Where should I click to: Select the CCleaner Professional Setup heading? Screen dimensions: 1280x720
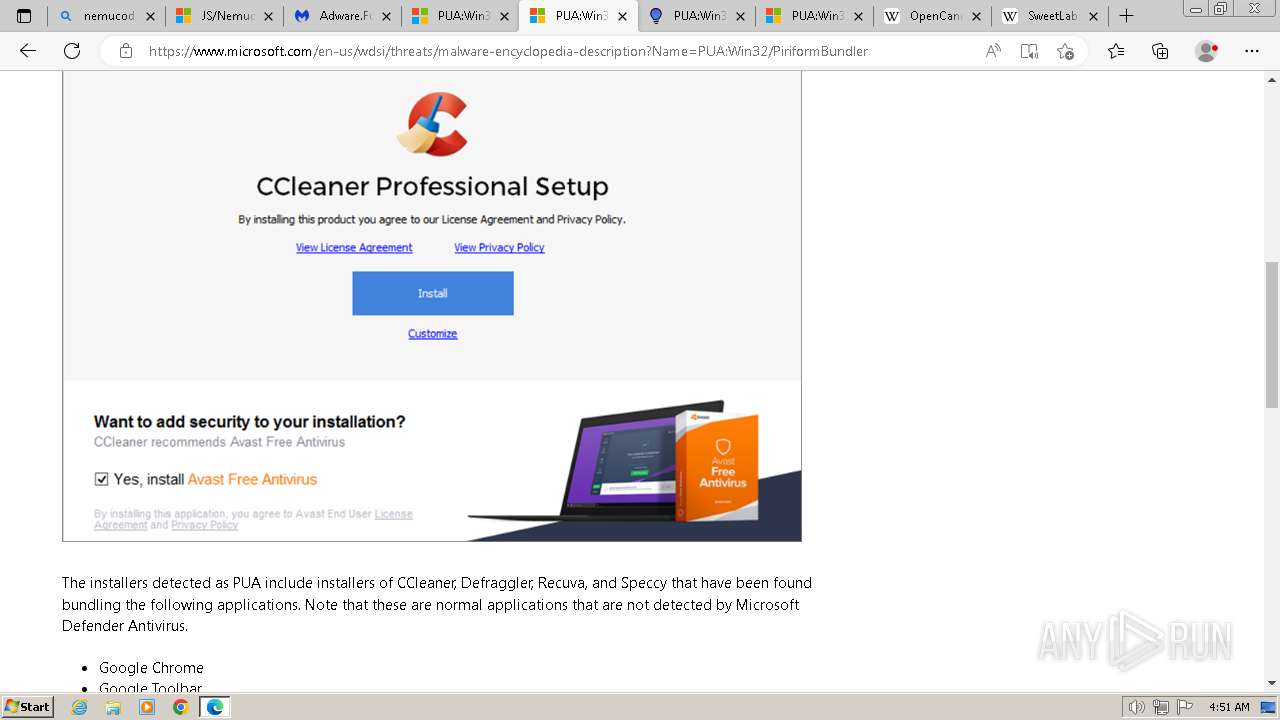point(432,187)
